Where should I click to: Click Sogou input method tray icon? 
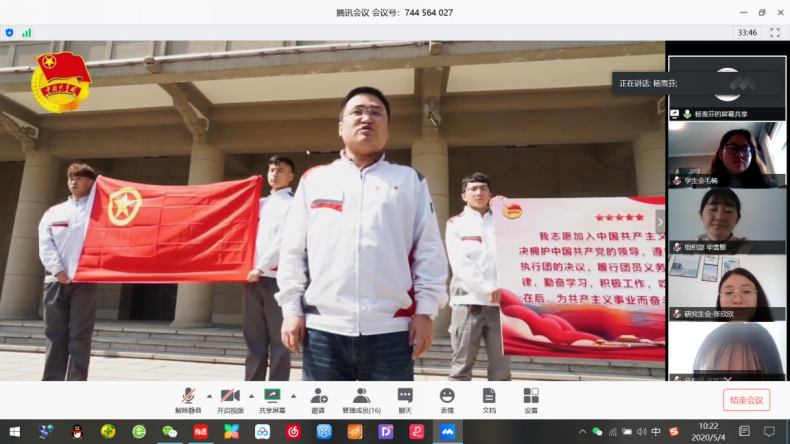[x=674, y=432]
